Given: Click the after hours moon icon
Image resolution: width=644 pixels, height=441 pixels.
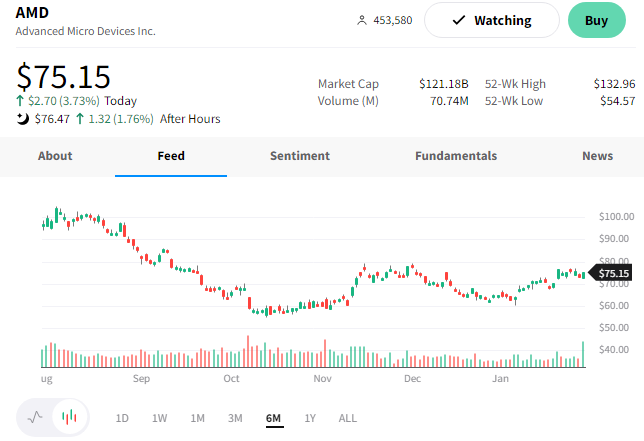Looking at the screenshot, I should [x=23, y=119].
